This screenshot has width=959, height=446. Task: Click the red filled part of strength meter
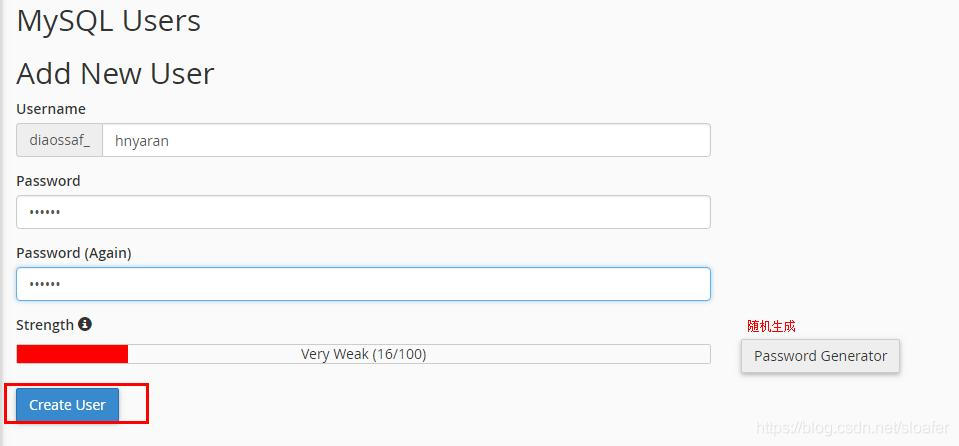coord(72,354)
